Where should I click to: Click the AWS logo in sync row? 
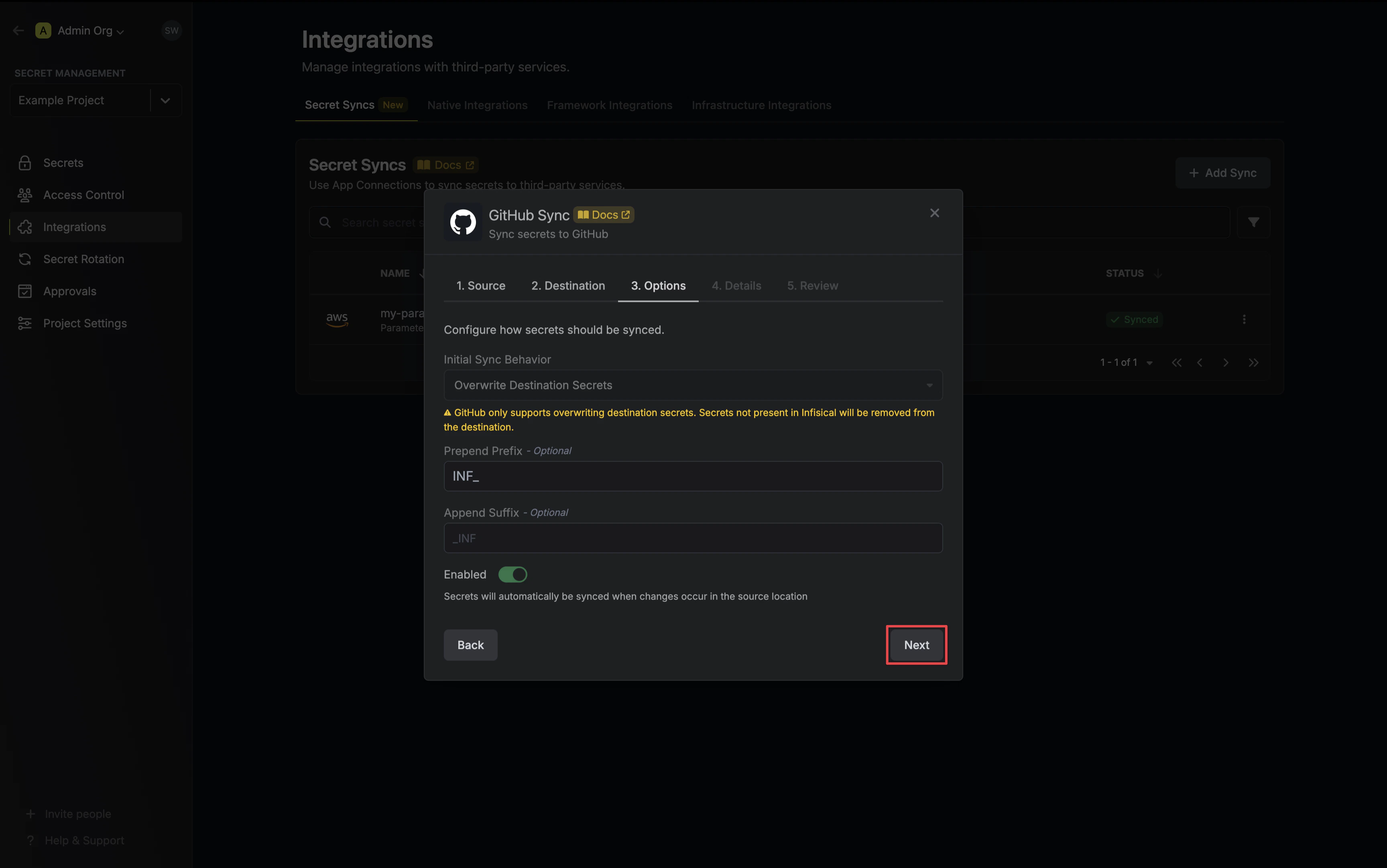point(337,319)
